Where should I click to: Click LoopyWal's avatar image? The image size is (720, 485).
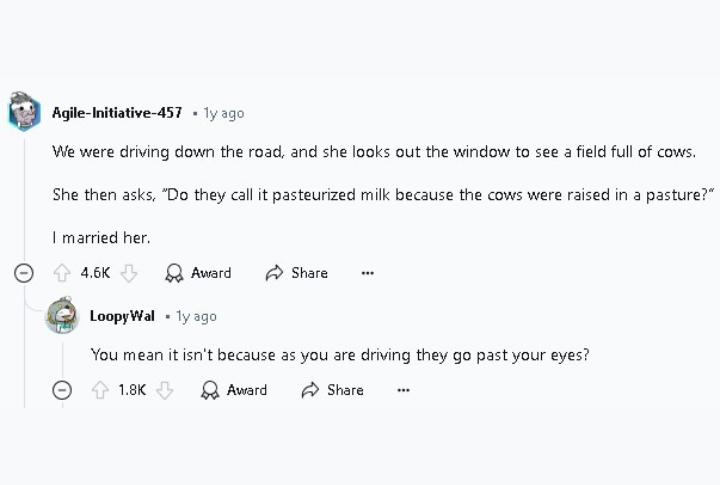(x=62, y=315)
